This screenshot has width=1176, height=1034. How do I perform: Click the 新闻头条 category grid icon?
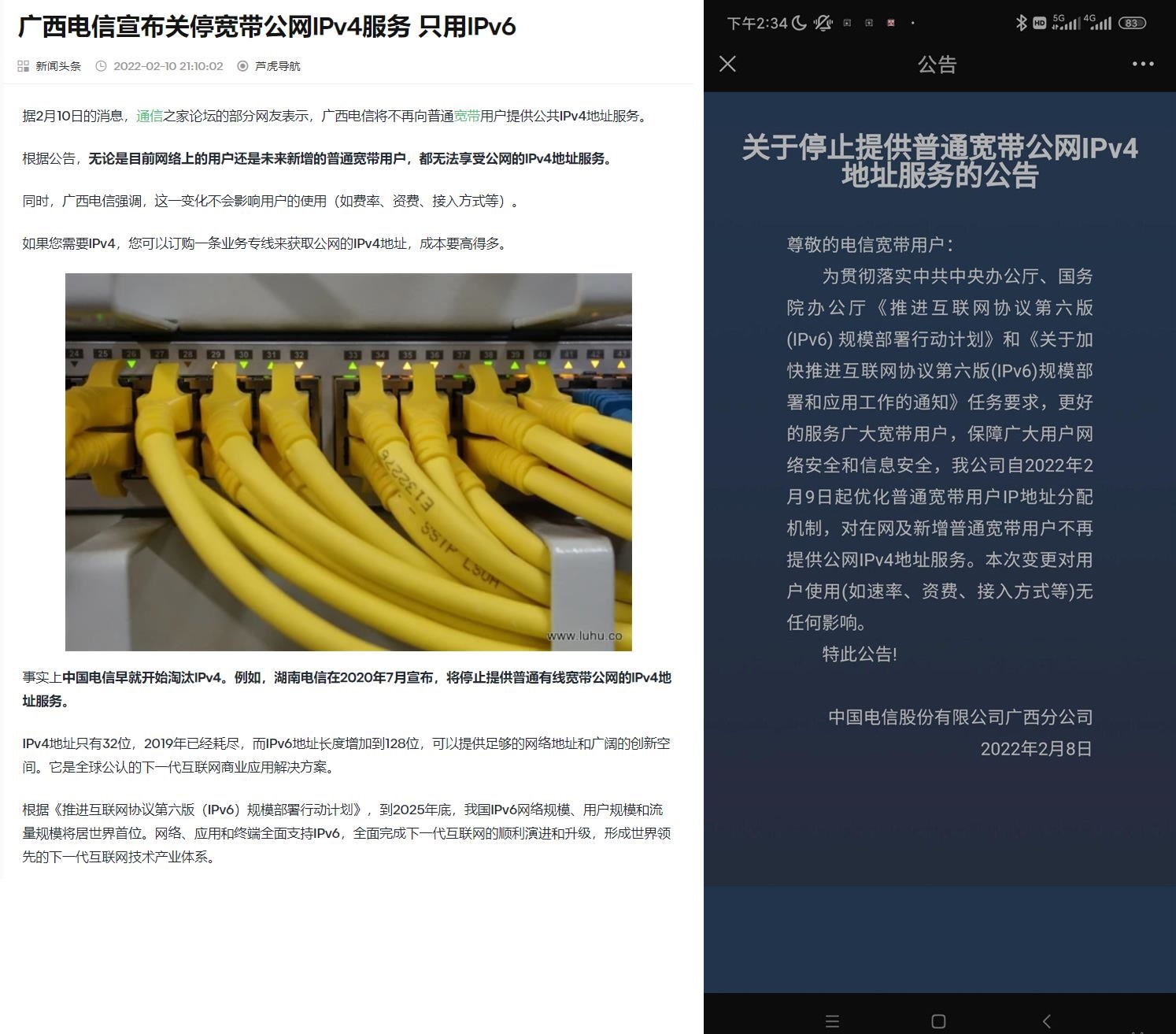pos(24,66)
